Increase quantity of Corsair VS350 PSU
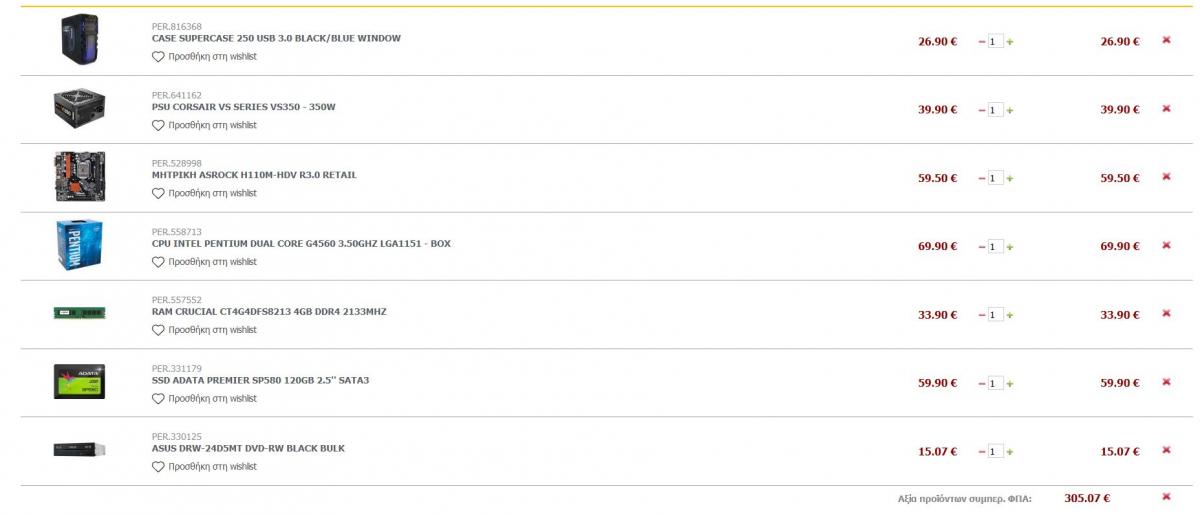The width and height of the screenshot is (1200, 515). pos(1010,110)
